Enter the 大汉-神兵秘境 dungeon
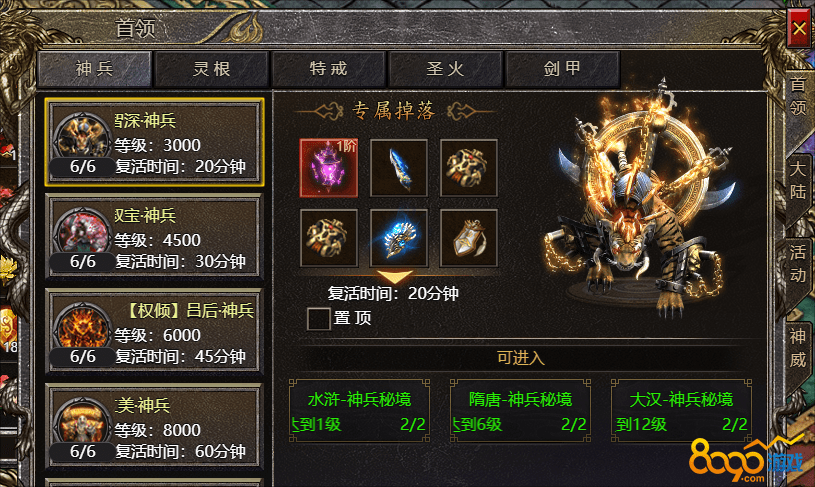The width and height of the screenshot is (815, 487). point(681,411)
